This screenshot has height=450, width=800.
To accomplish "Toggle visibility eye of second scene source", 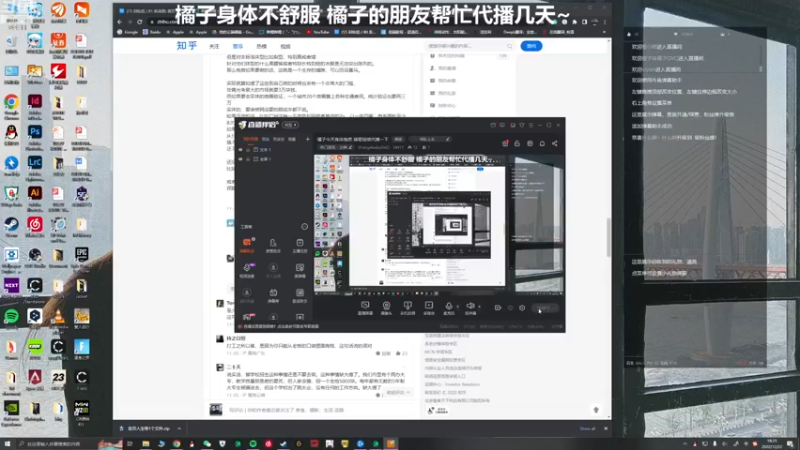I will coord(241,159).
